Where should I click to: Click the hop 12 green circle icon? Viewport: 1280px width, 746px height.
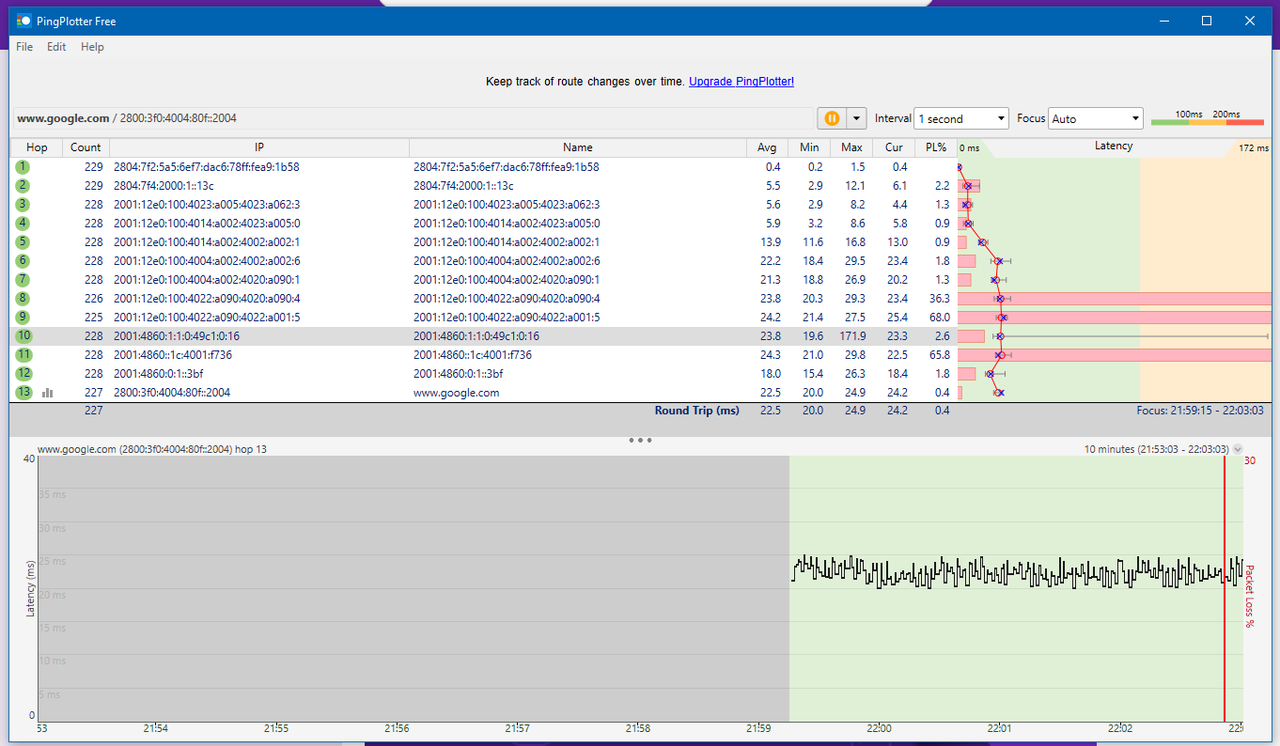pos(23,374)
